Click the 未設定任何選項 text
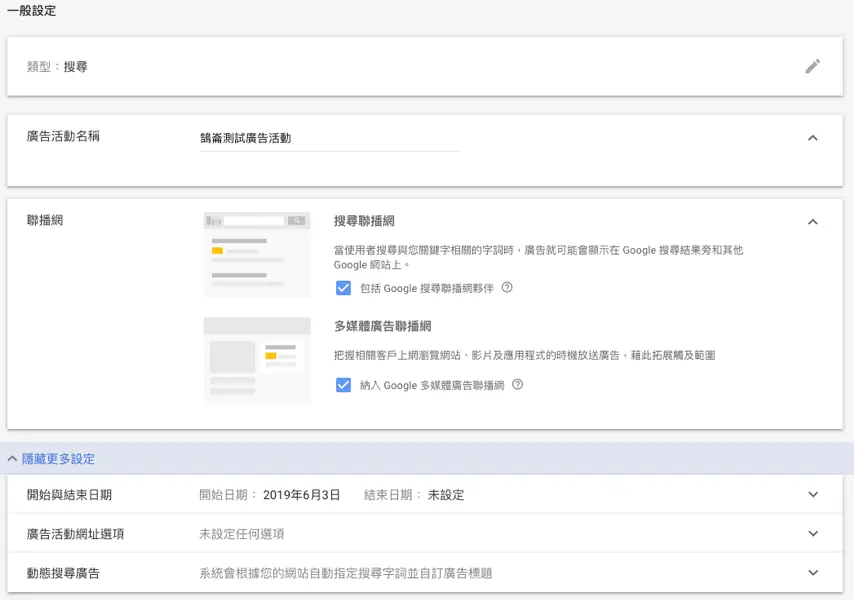 tap(241, 534)
